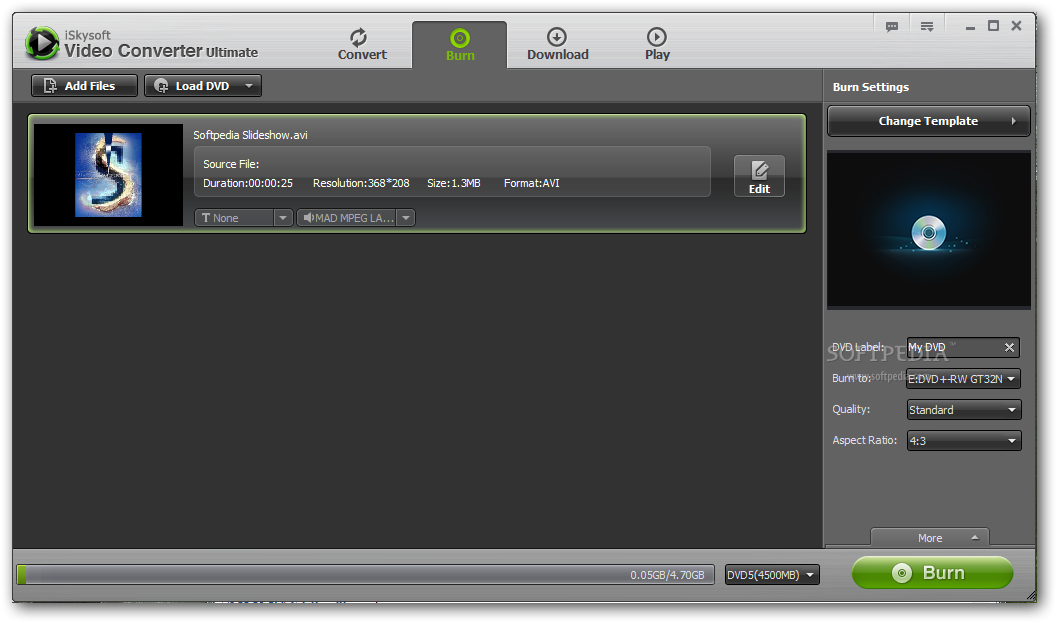Expand the More settings panel
This screenshot has height=623, width=1057.
pos(930,537)
